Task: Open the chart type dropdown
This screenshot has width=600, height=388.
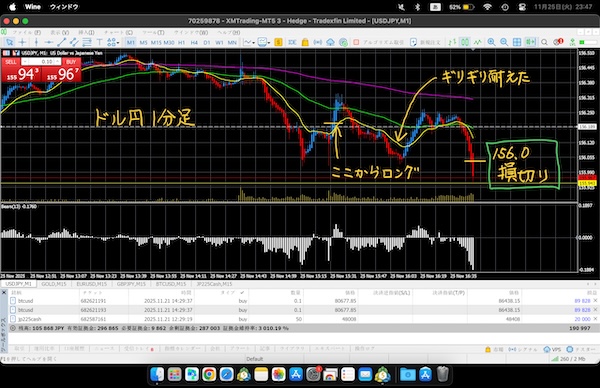Action: (x=249, y=42)
